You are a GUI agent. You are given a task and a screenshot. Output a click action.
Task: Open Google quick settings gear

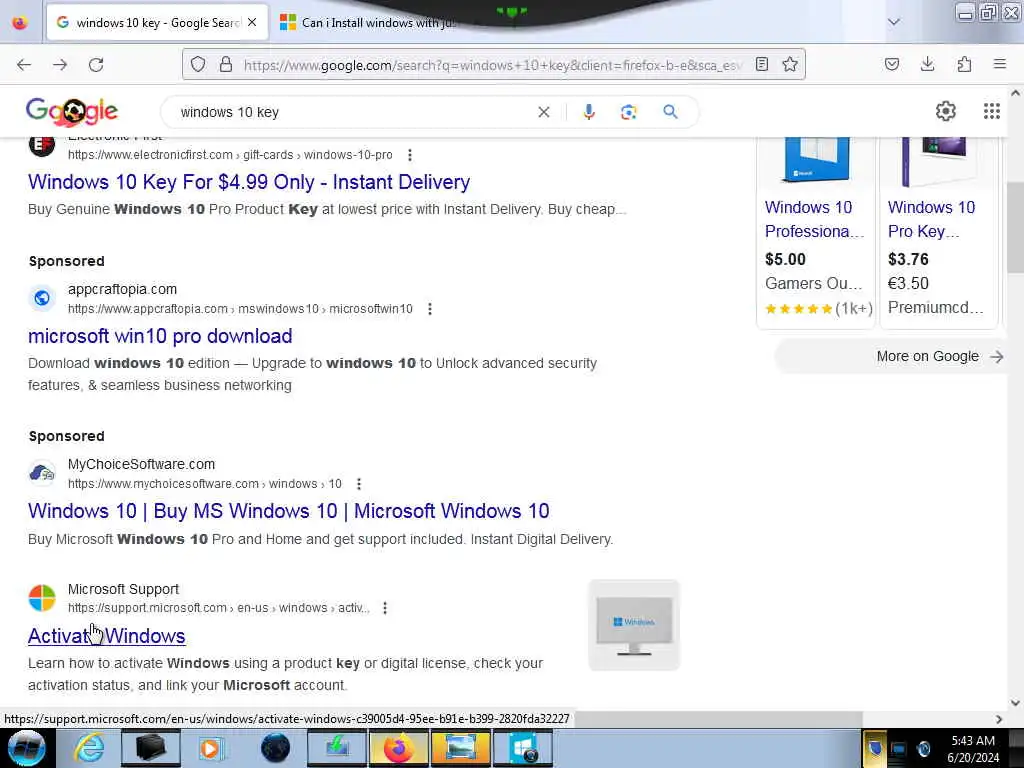pos(946,112)
